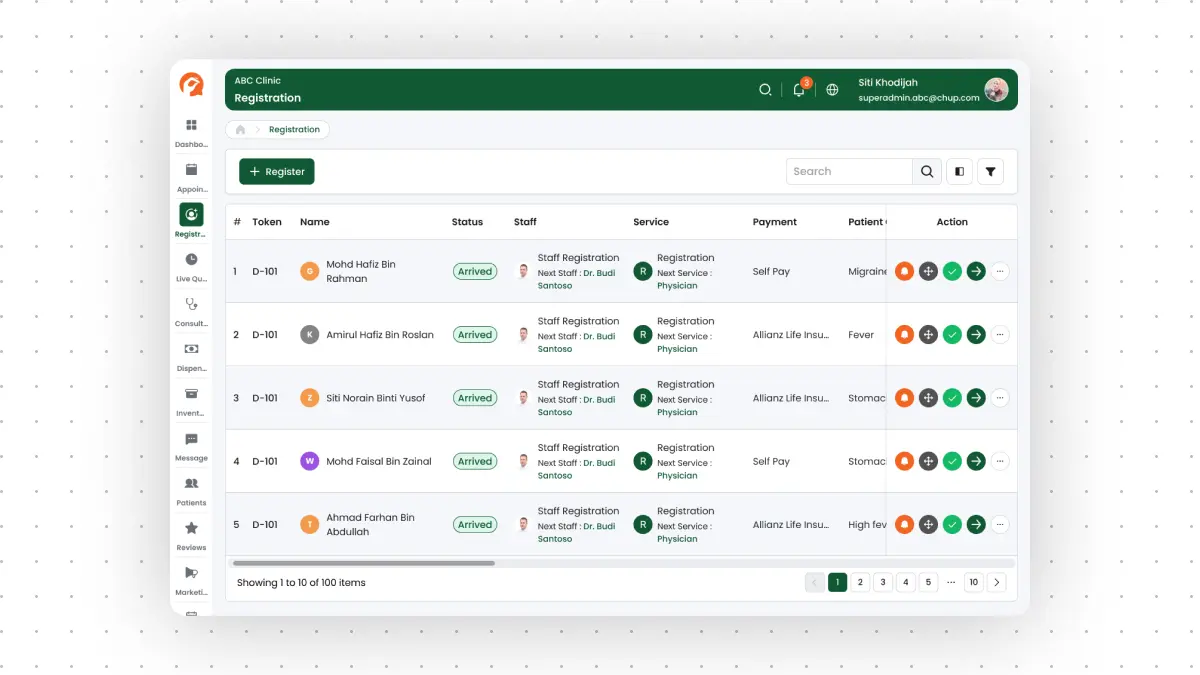Click the search submit magnifier button
The height and width of the screenshot is (675, 1200).
[x=927, y=172]
